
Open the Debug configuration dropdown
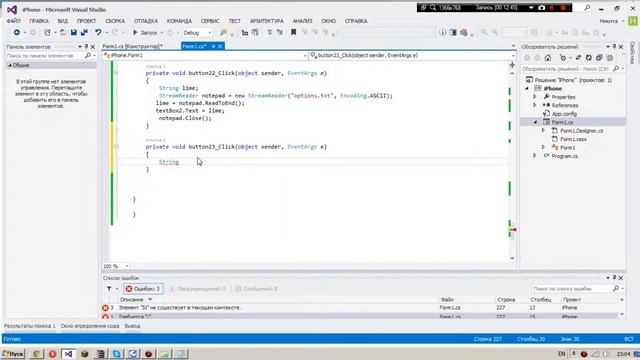click(198, 32)
